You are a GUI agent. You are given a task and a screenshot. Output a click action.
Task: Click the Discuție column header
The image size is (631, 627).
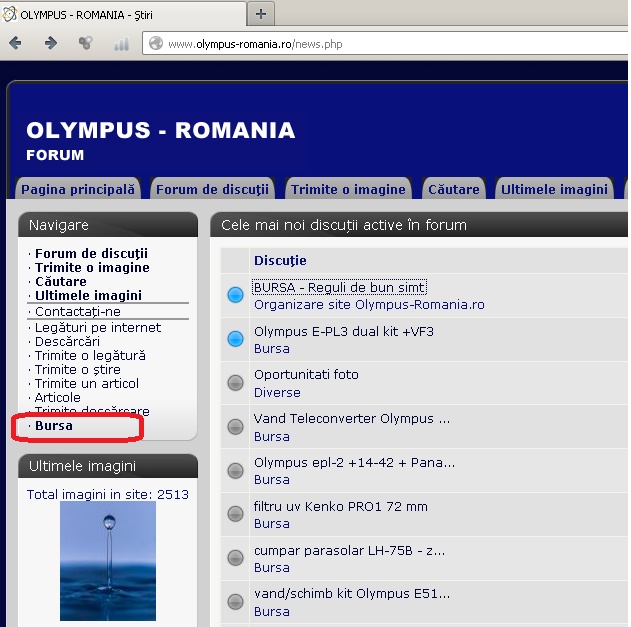coord(280,260)
